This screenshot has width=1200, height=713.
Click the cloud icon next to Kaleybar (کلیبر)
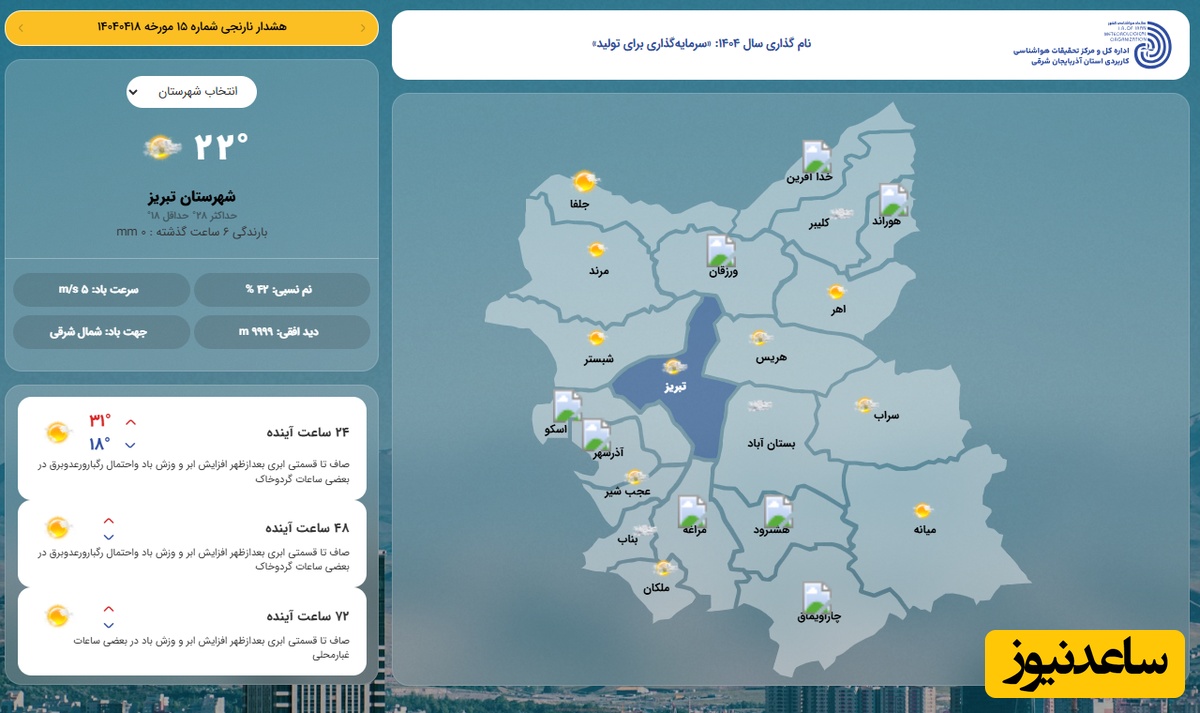tap(842, 213)
